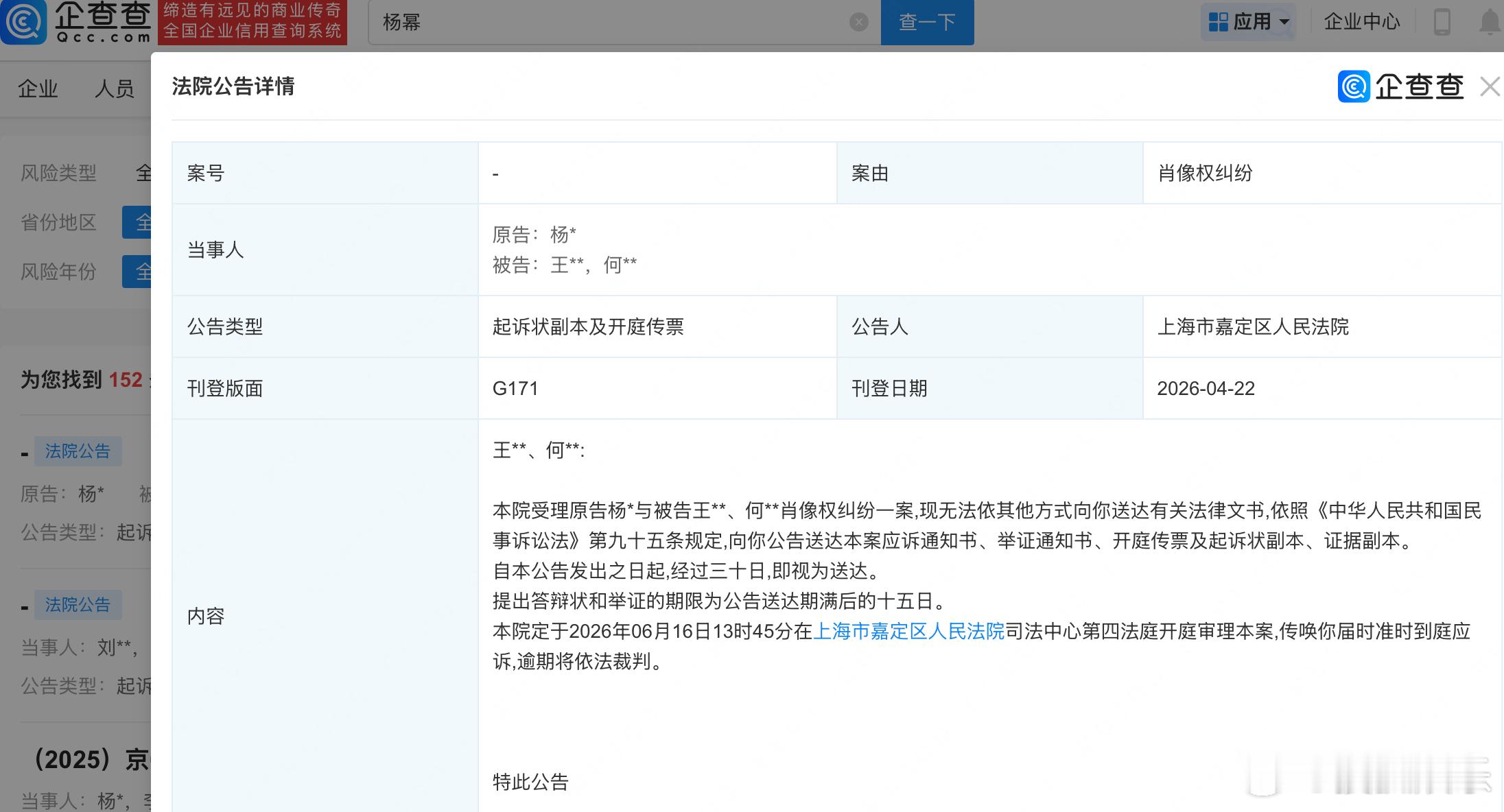Close the 法院公告详情 dialog
Screen dimensions: 1504x812
[x=1490, y=87]
